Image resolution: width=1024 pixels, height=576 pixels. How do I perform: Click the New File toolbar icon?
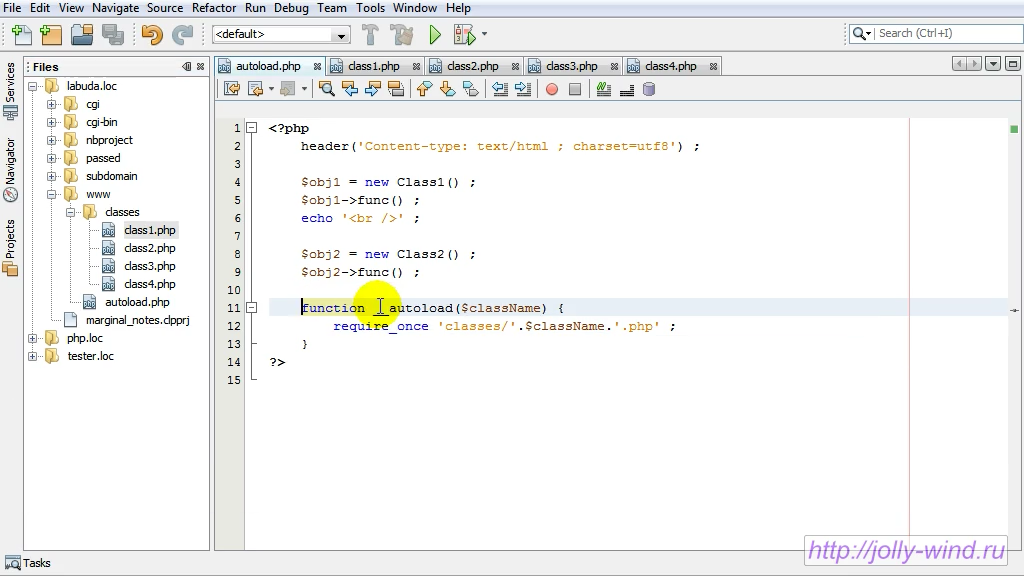tap(22, 34)
